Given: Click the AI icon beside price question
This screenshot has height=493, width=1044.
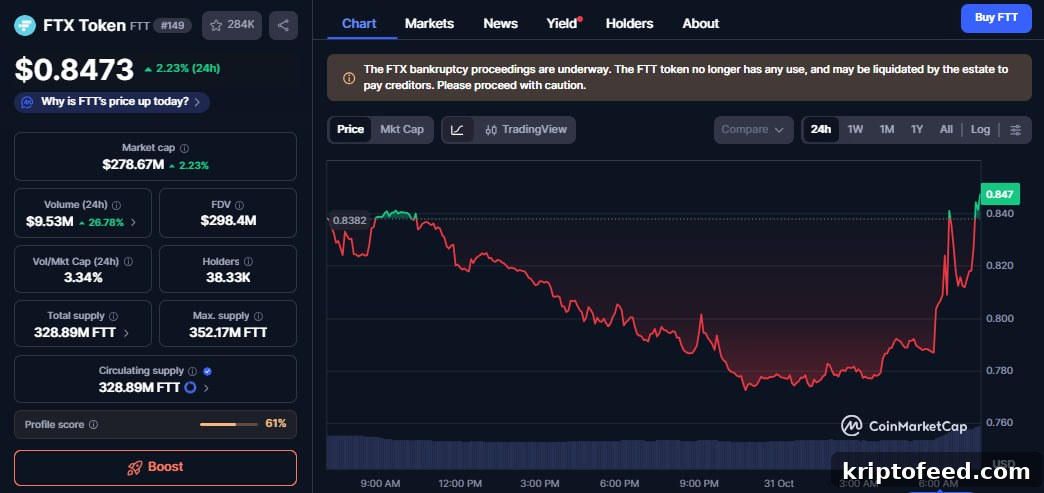Looking at the screenshot, I should (x=27, y=103).
